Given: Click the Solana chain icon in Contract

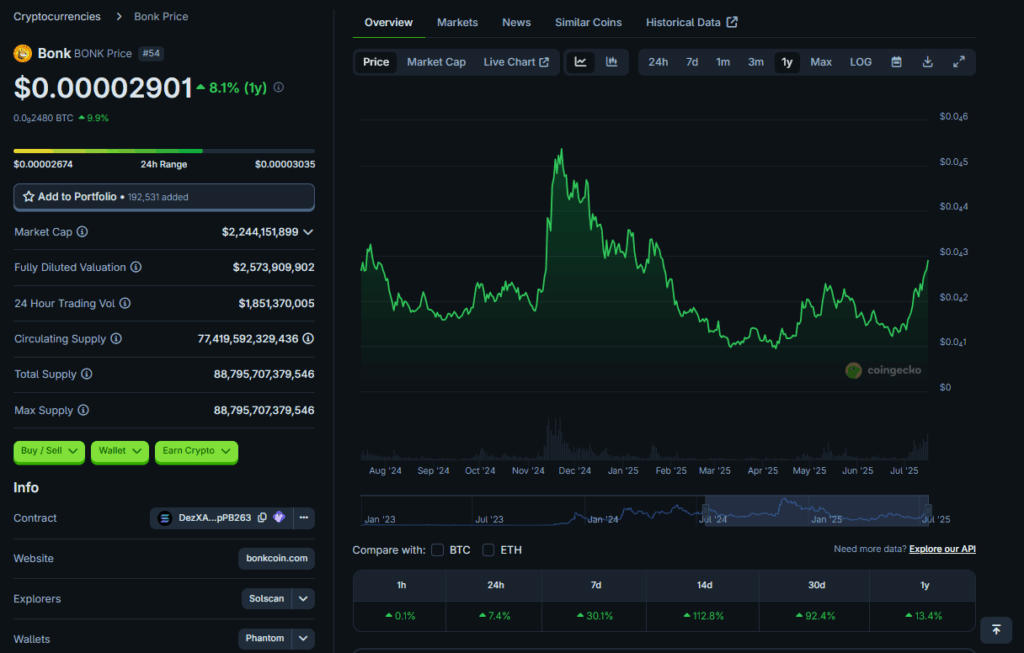Looking at the screenshot, I should 165,518.
